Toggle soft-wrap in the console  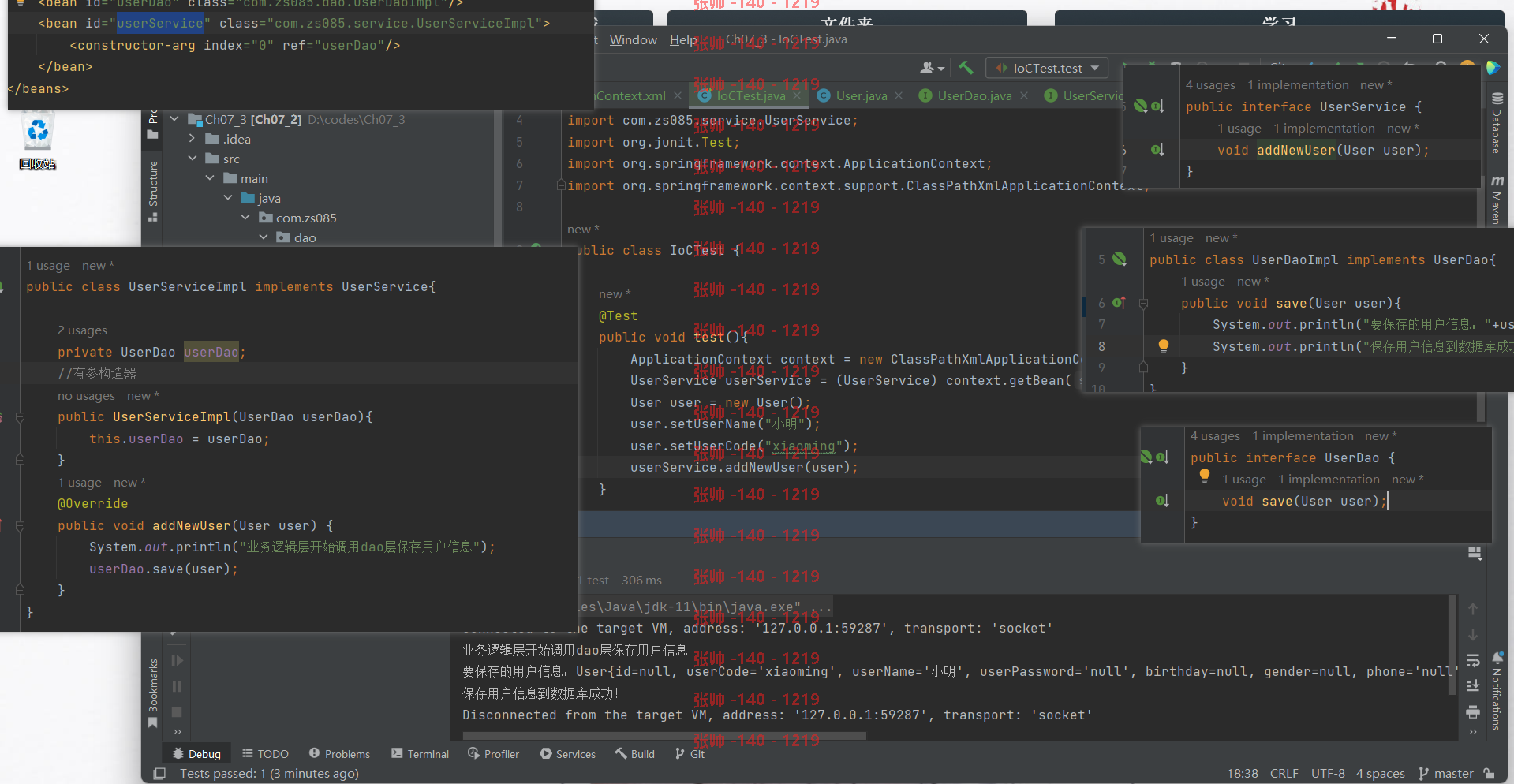[x=1472, y=660]
